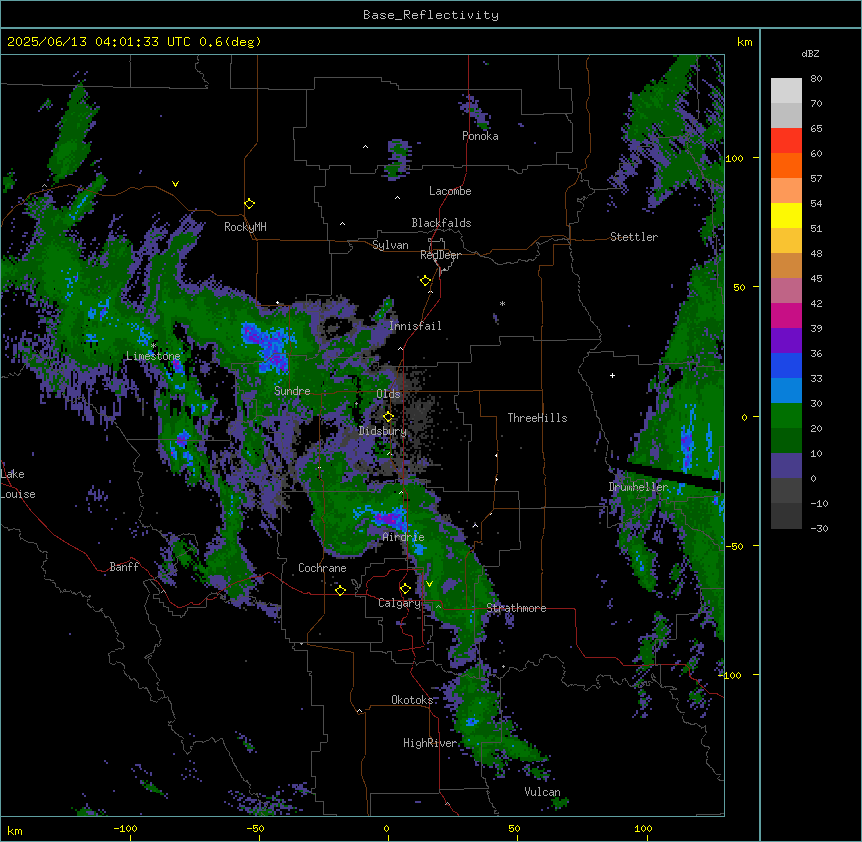
Task: Click the Olds town label
Action: tap(388, 394)
